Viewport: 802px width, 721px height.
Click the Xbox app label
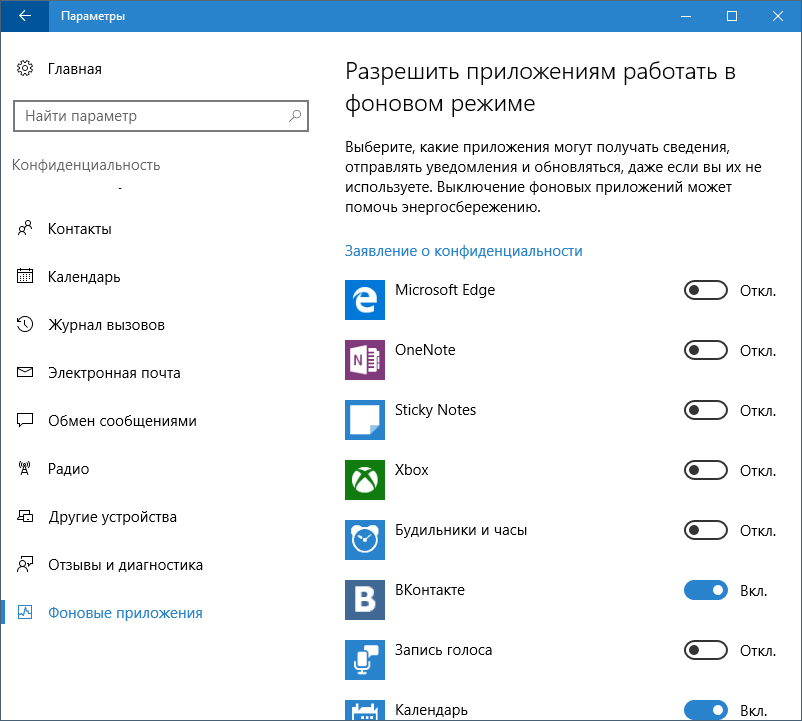tap(412, 470)
